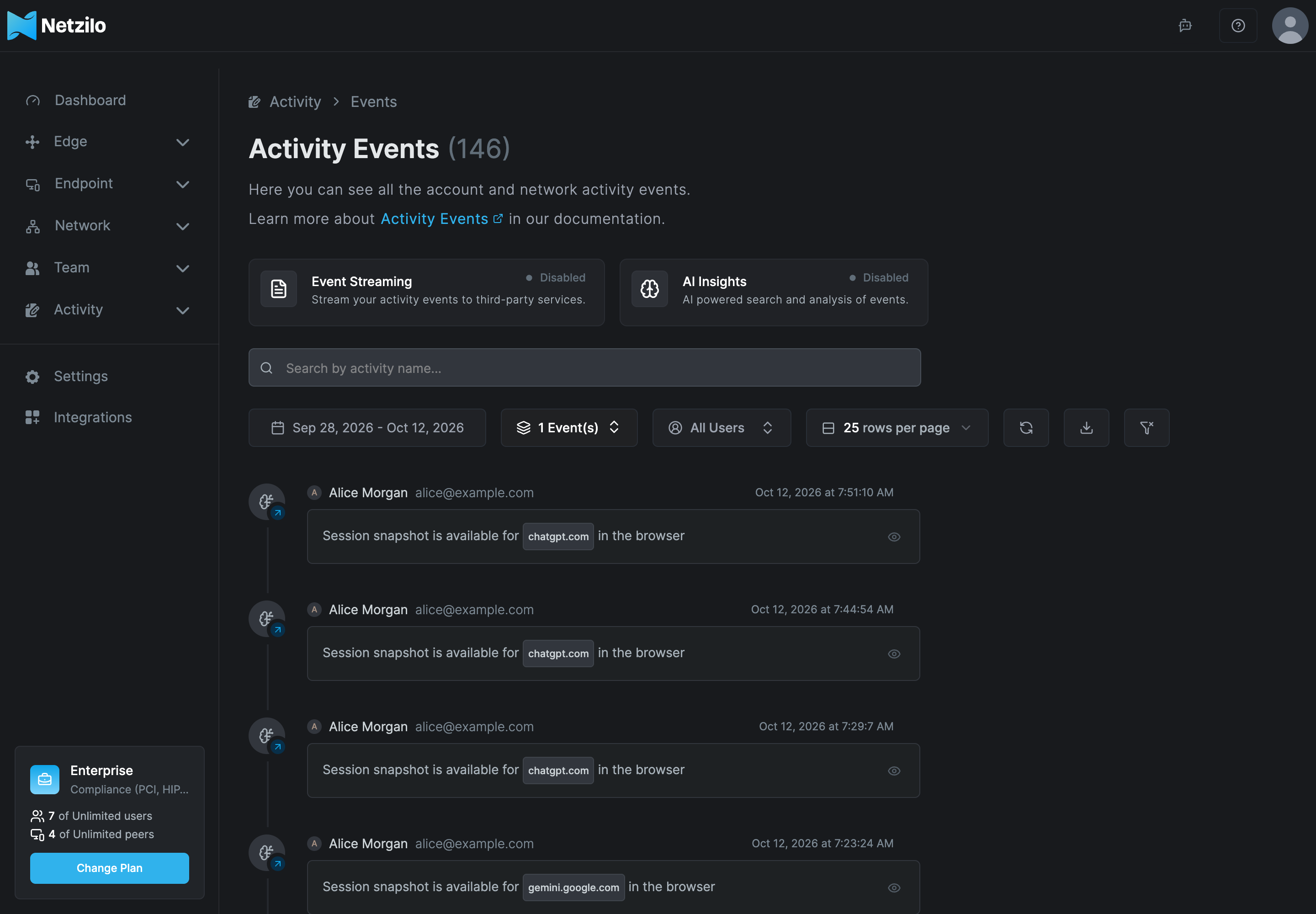
Task: Open the 25 rows per page dropdown
Action: [x=897, y=428]
